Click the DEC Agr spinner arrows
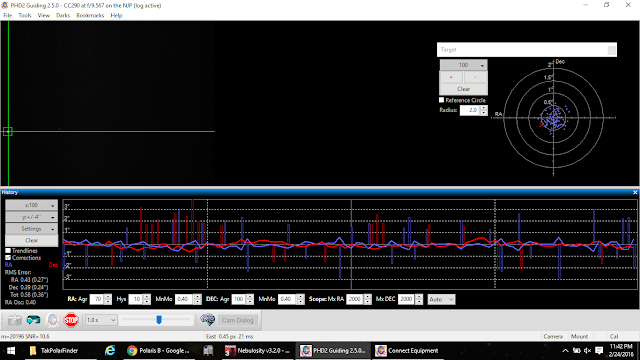Viewport: 640px width, 360px height. point(250,299)
